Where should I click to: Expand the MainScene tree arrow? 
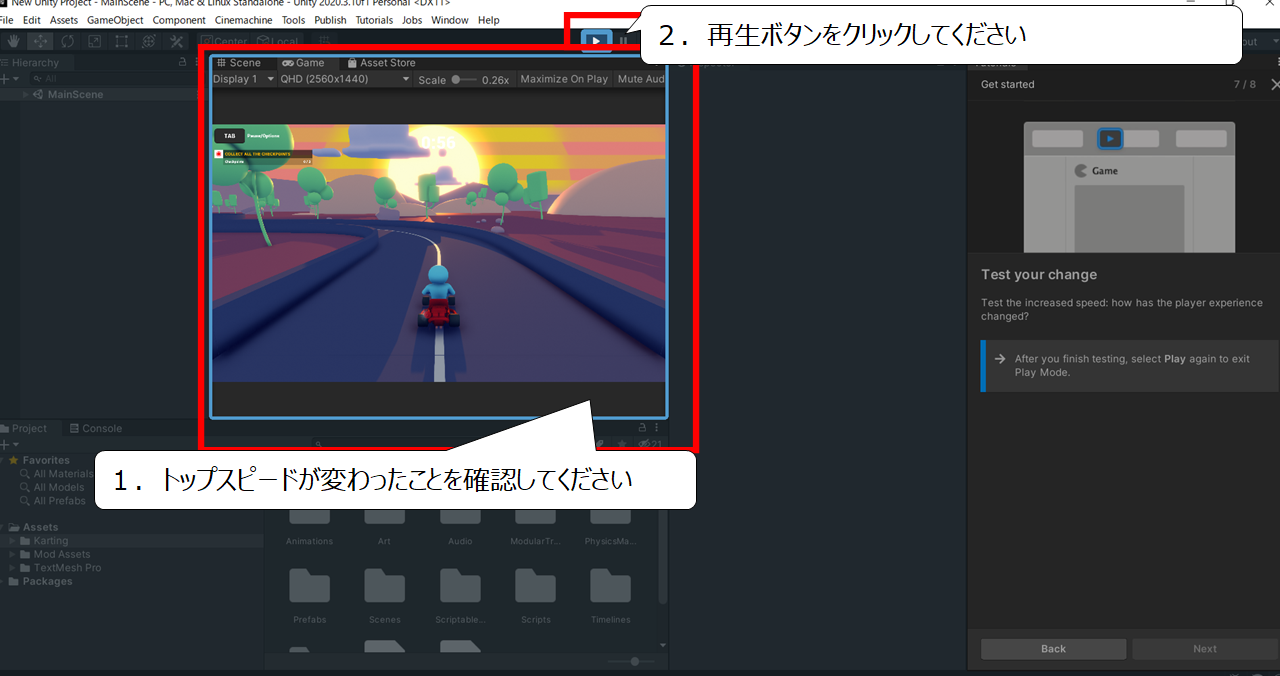click(x=25, y=94)
